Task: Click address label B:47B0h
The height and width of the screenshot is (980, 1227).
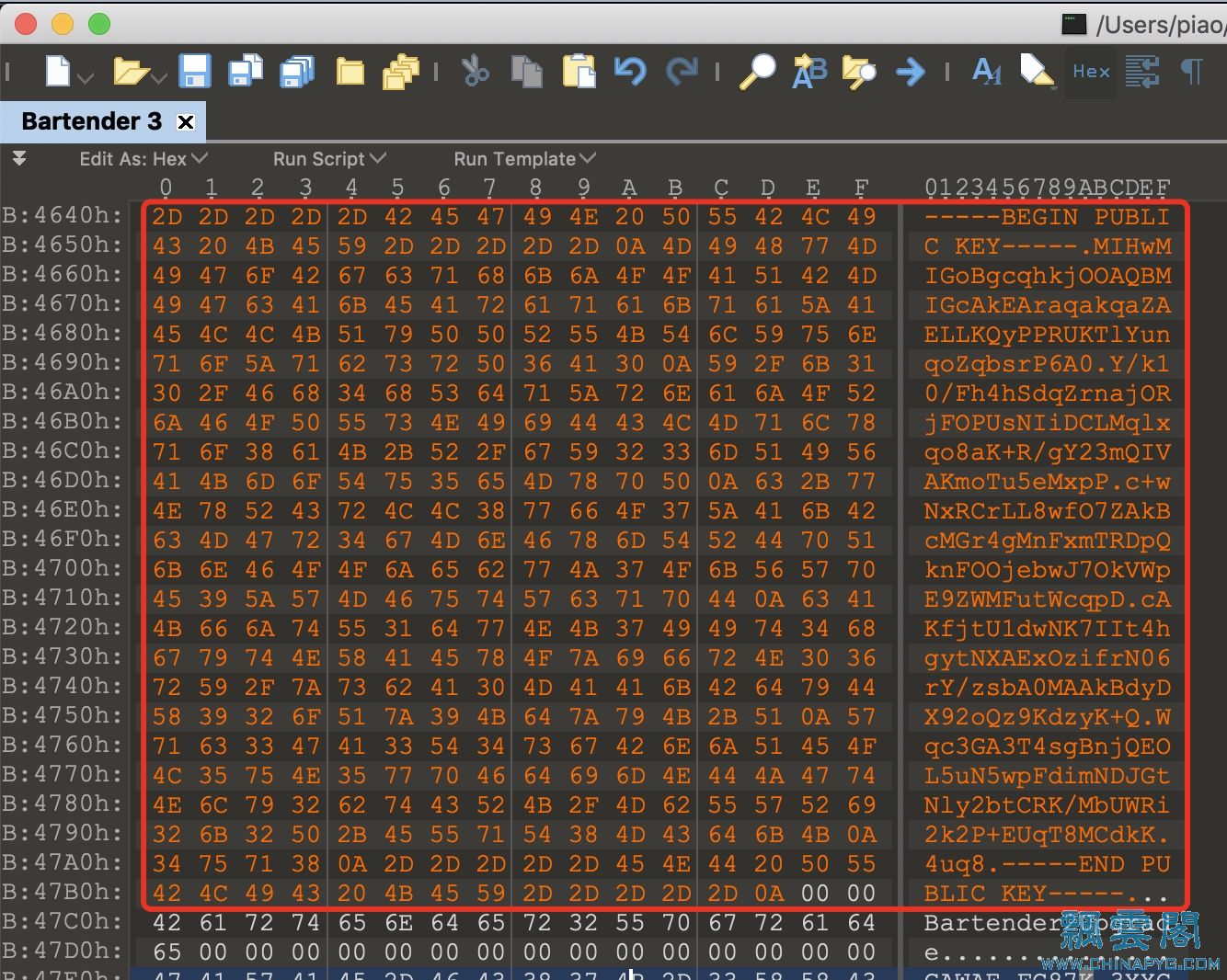Action: click(x=63, y=893)
